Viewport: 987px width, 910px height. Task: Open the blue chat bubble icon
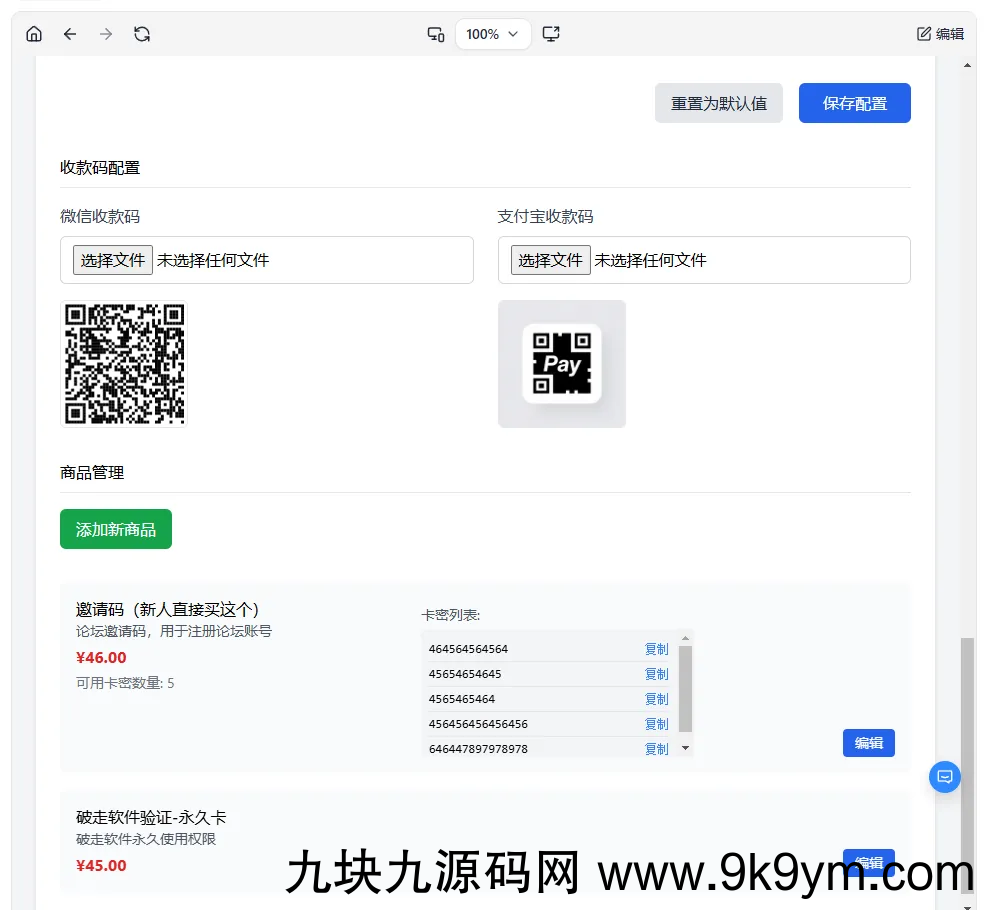coord(945,777)
